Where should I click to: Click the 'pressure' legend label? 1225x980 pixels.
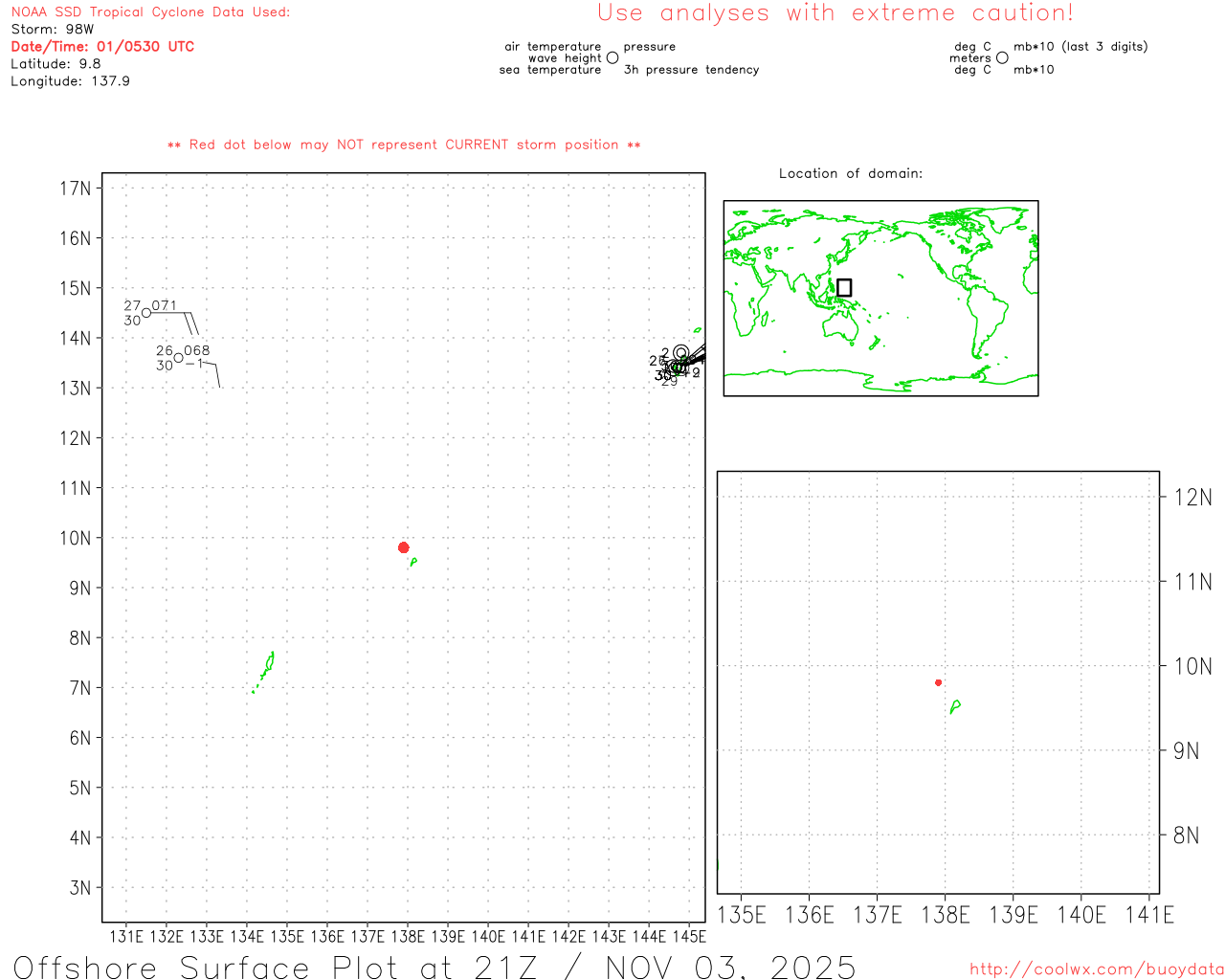tap(650, 47)
